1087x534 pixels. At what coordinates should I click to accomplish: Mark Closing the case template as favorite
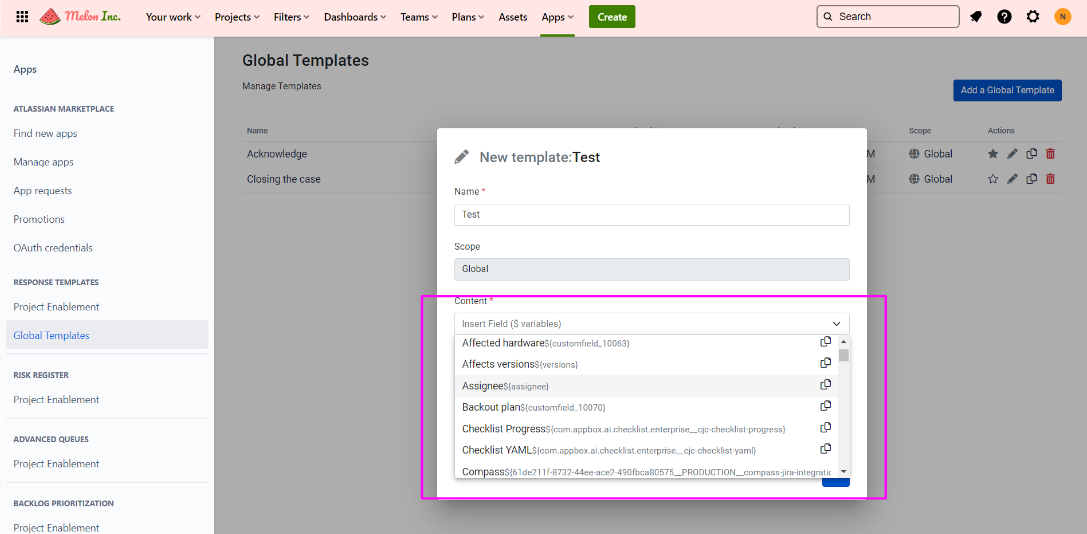click(993, 179)
